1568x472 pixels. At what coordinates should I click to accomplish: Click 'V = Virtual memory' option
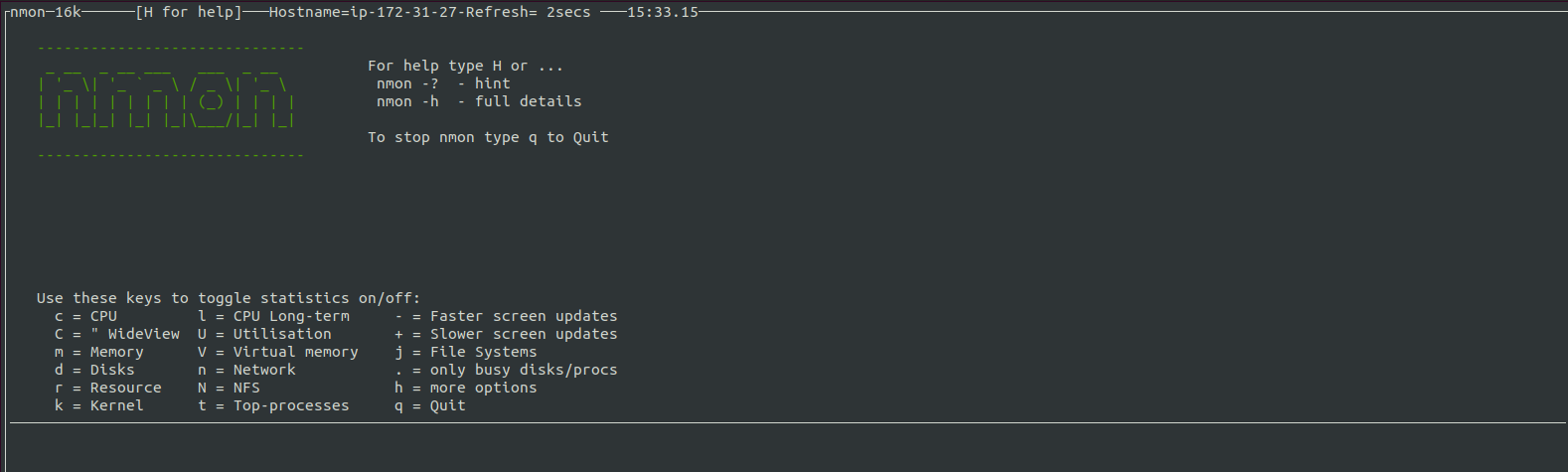click(277, 352)
